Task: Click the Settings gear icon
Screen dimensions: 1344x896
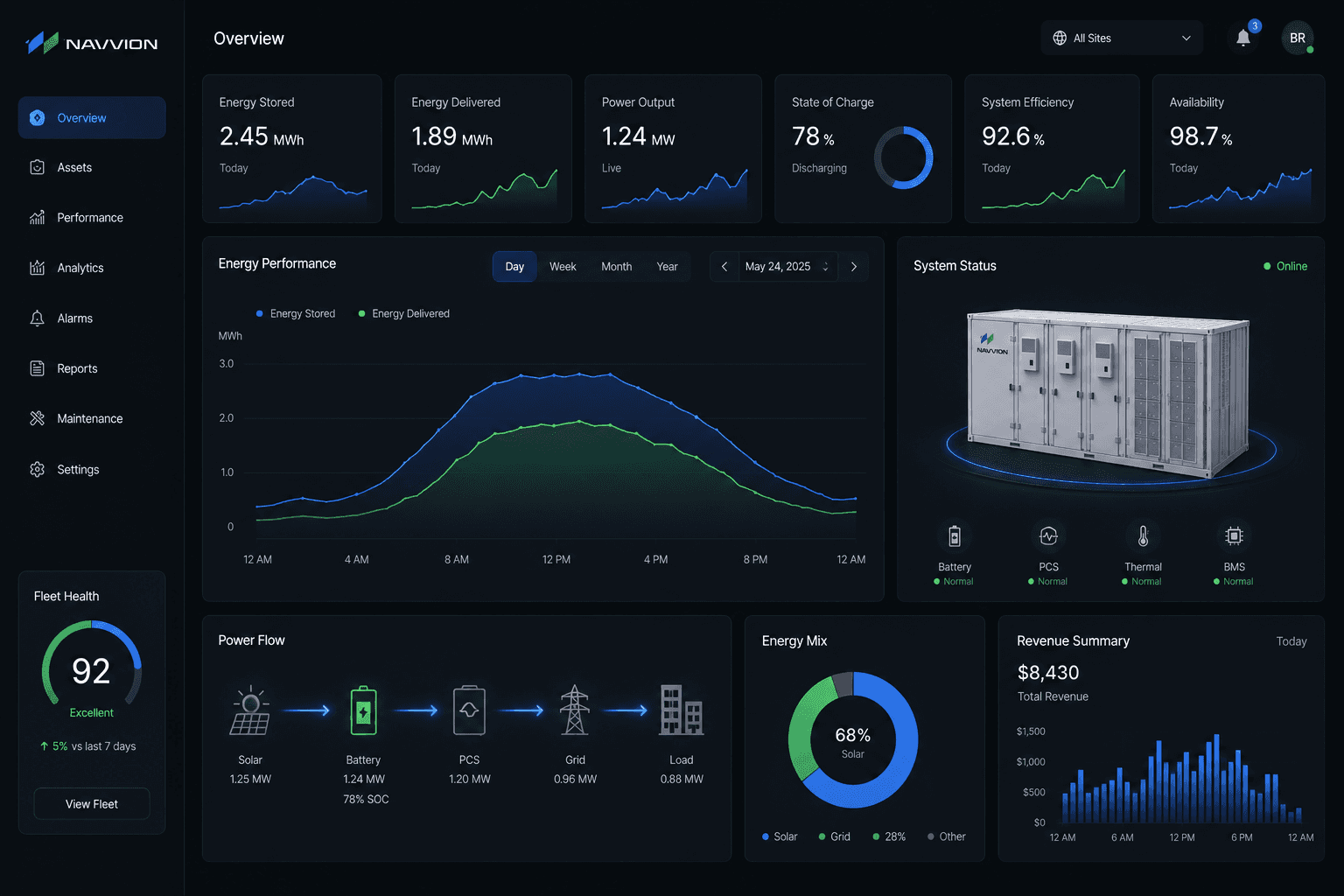Action: point(37,469)
